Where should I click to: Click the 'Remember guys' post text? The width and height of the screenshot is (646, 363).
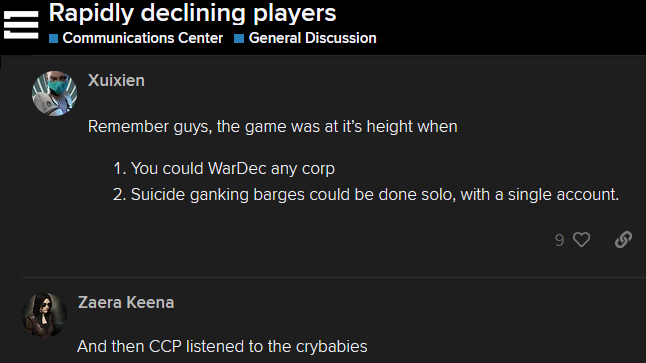[273, 126]
